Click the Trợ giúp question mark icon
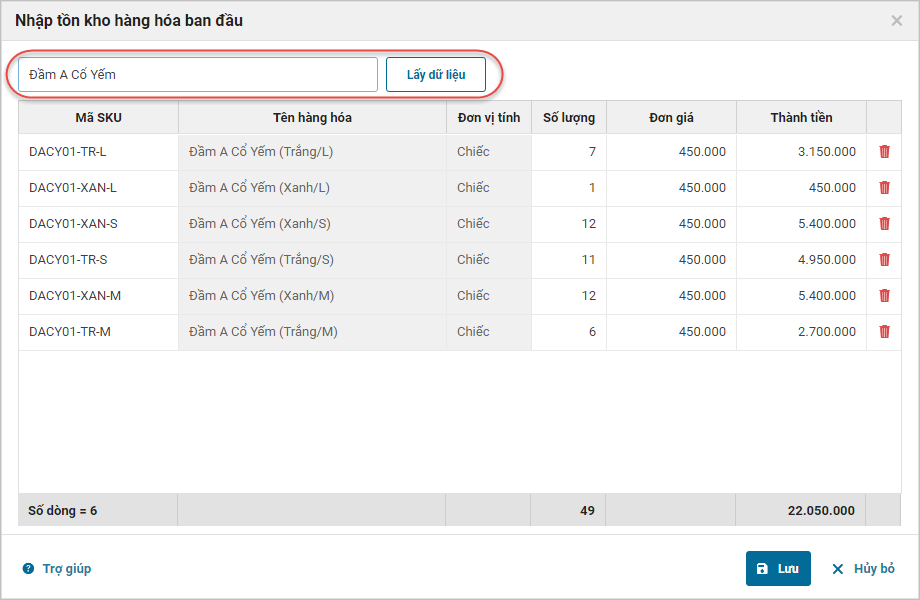The height and width of the screenshot is (600, 920). pos(28,569)
